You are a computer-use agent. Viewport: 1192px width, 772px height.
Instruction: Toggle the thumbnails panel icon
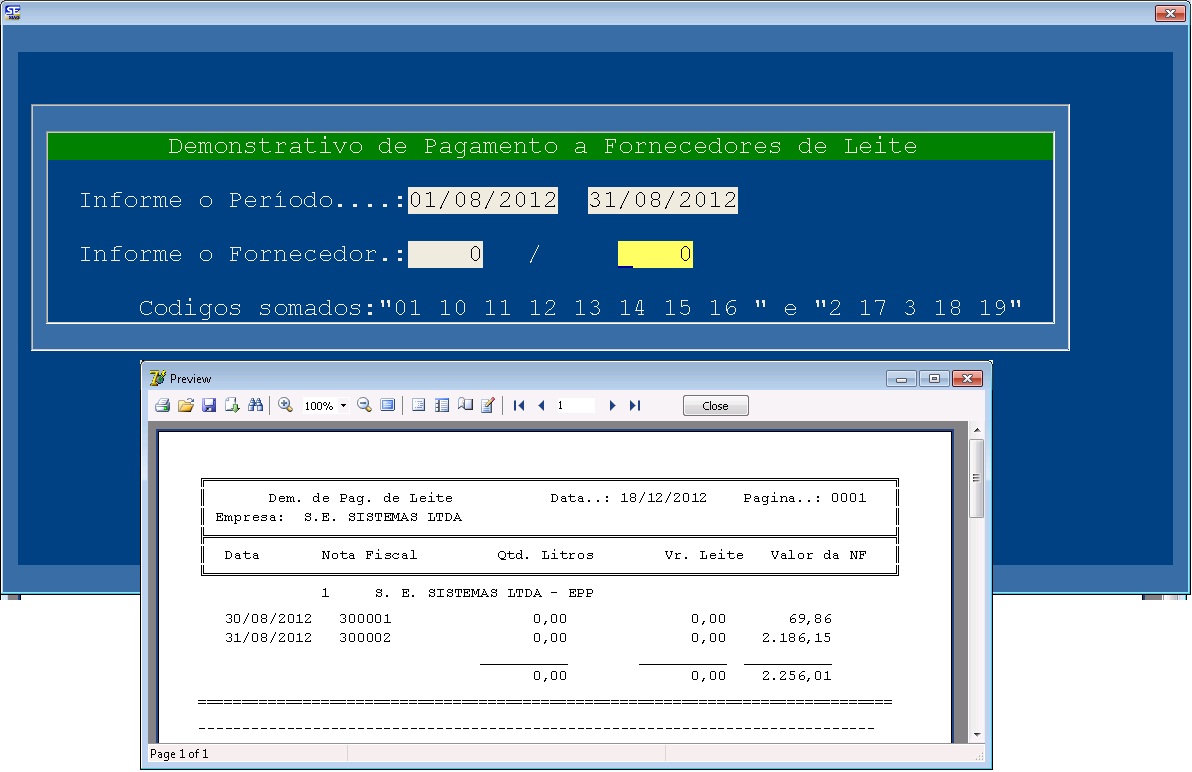tap(442, 406)
